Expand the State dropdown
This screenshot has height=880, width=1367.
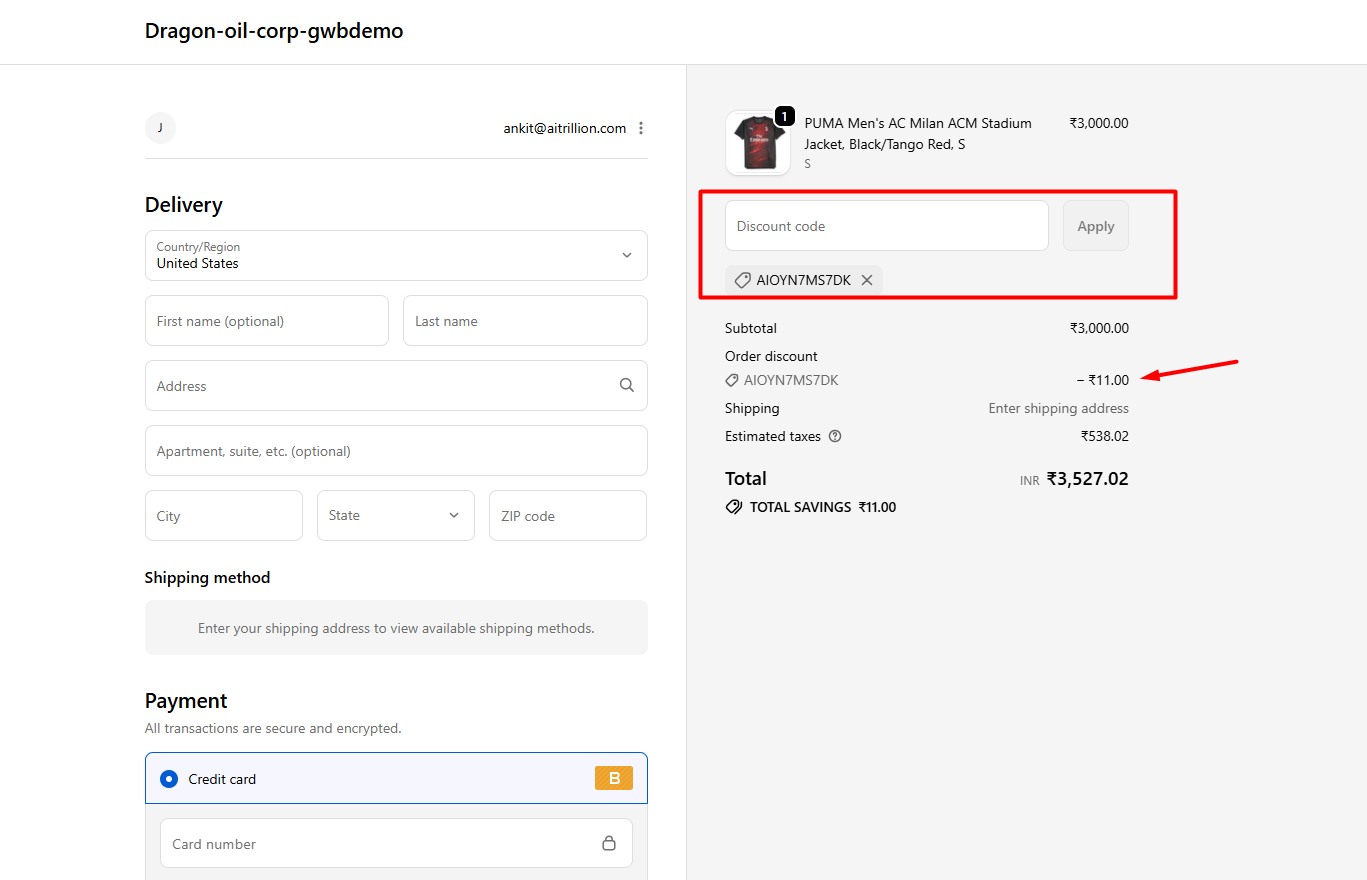[x=396, y=515]
